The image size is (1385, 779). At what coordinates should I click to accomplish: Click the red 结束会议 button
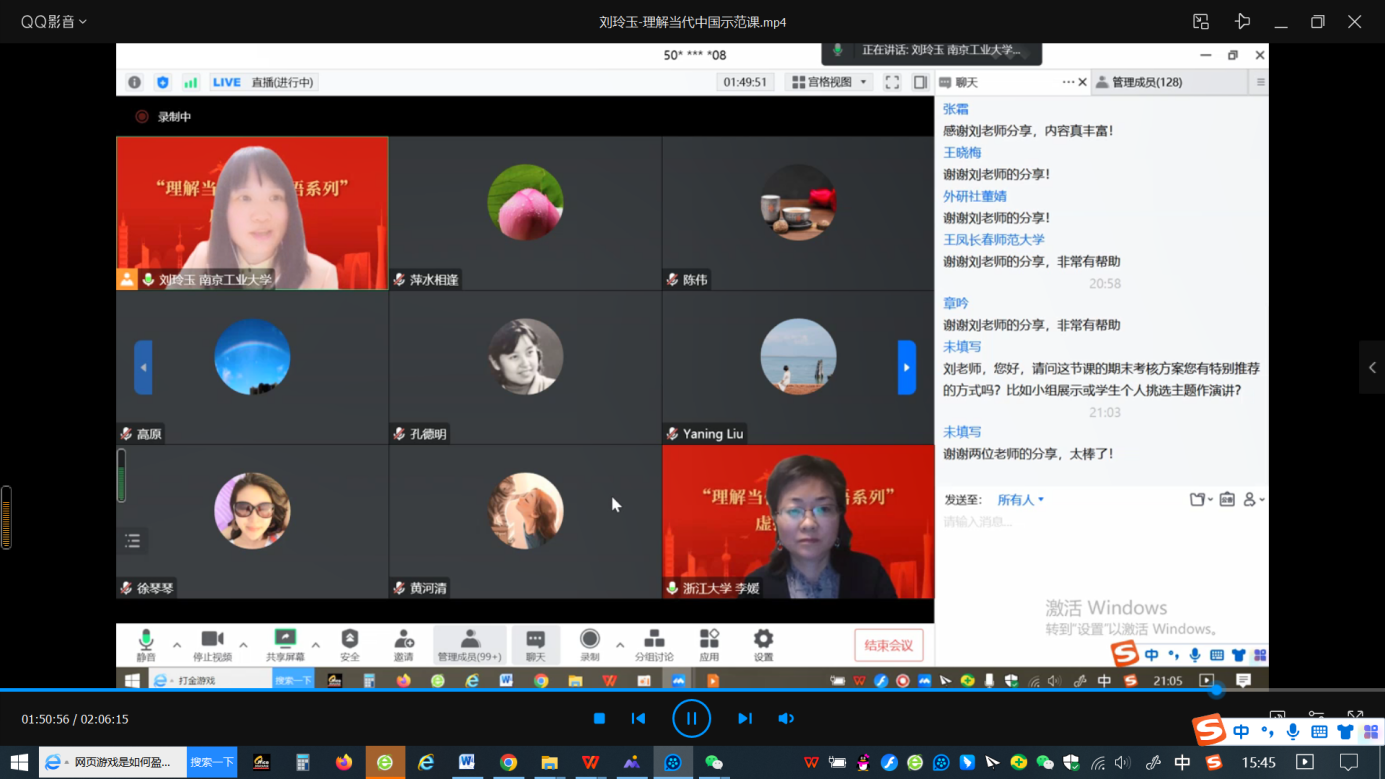pos(888,646)
